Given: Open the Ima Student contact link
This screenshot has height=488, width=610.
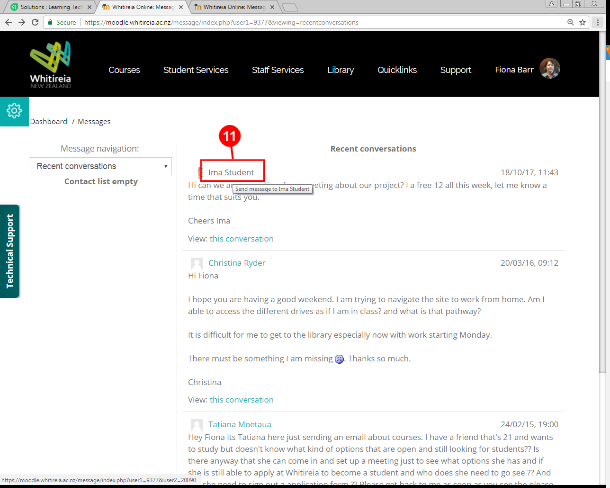Looking at the screenshot, I should tap(231, 172).
